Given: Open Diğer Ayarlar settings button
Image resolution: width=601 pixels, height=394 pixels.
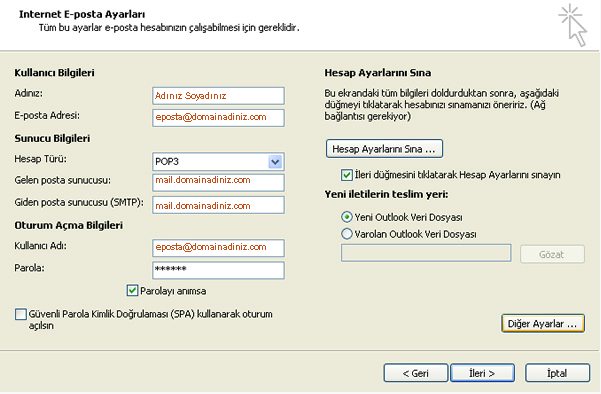Looking at the screenshot, I should tap(543, 324).
